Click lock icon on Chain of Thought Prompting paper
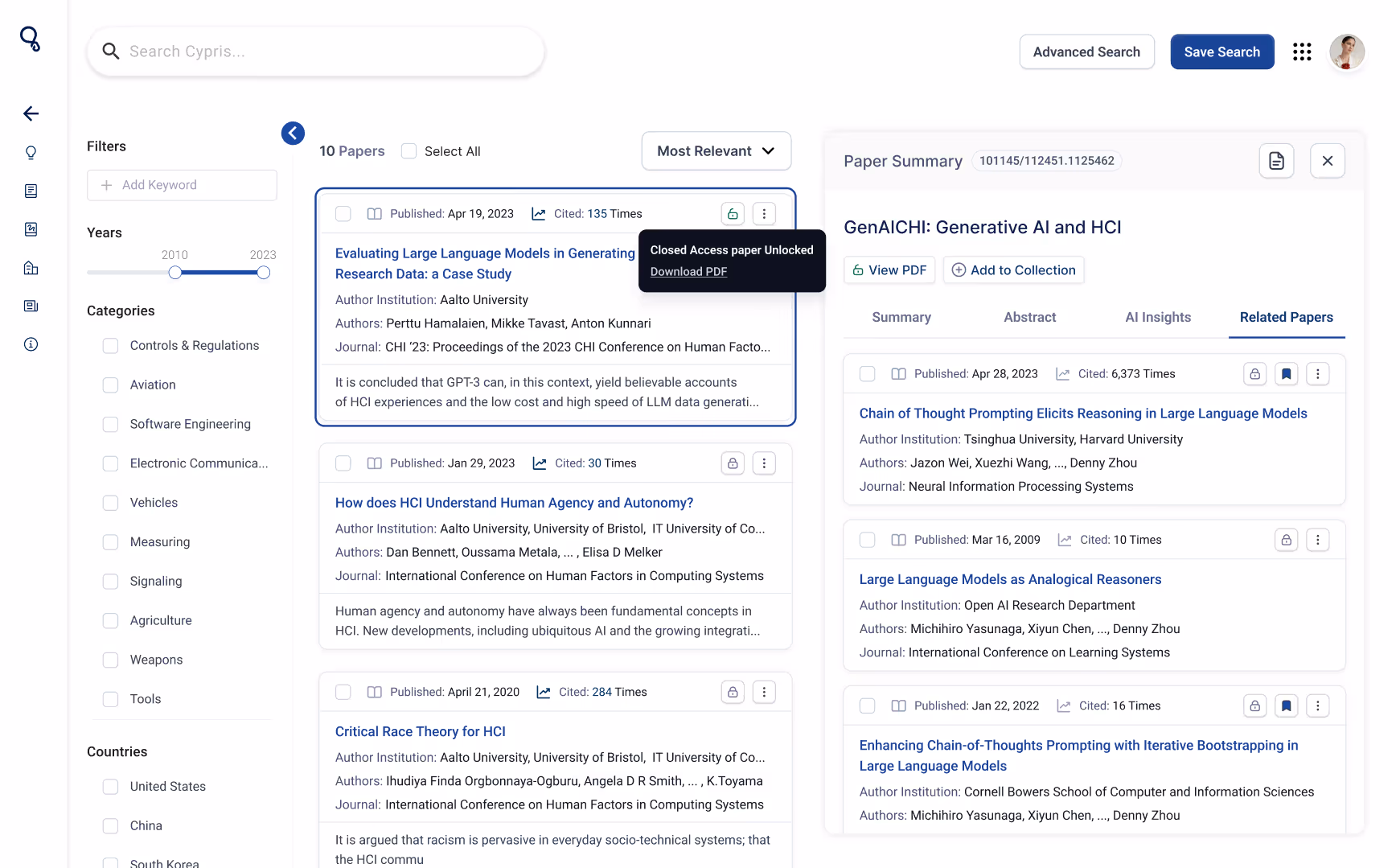The height and width of the screenshot is (868, 1400). [1254, 374]
